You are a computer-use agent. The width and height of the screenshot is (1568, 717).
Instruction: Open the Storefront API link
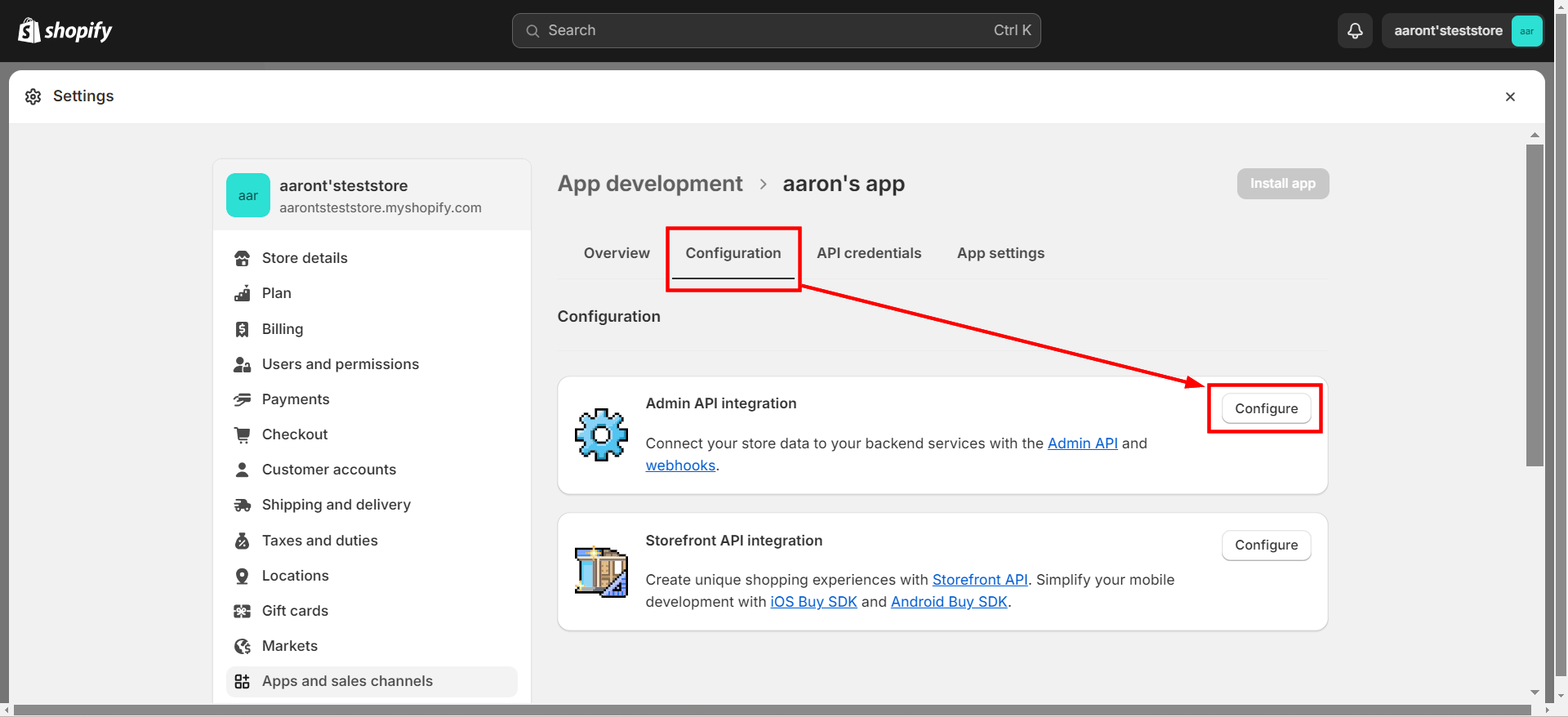[x=980, y=580]
